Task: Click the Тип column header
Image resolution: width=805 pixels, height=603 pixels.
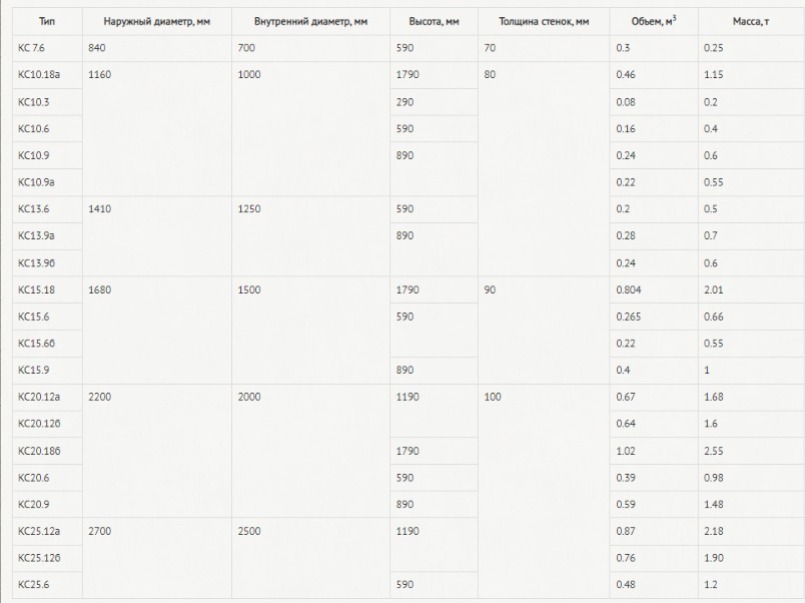Action: pos(47,22)
